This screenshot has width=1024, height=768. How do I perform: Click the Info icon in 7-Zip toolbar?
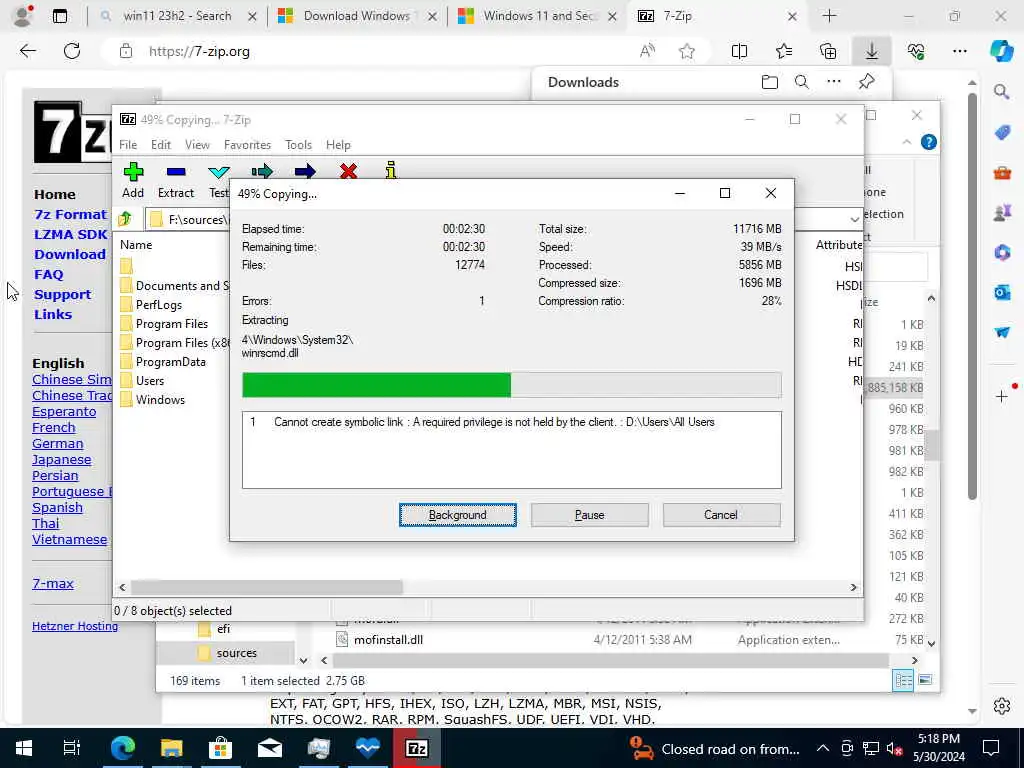click(391, 170)
